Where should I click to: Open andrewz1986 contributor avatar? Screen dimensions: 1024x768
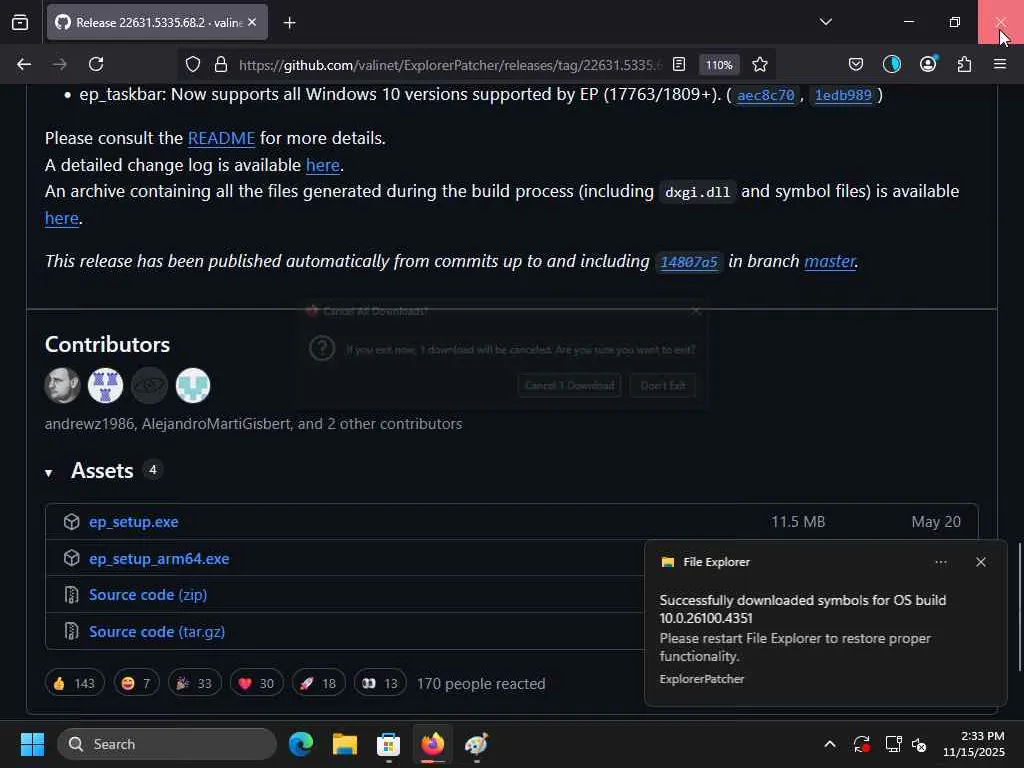coord(63,385)
